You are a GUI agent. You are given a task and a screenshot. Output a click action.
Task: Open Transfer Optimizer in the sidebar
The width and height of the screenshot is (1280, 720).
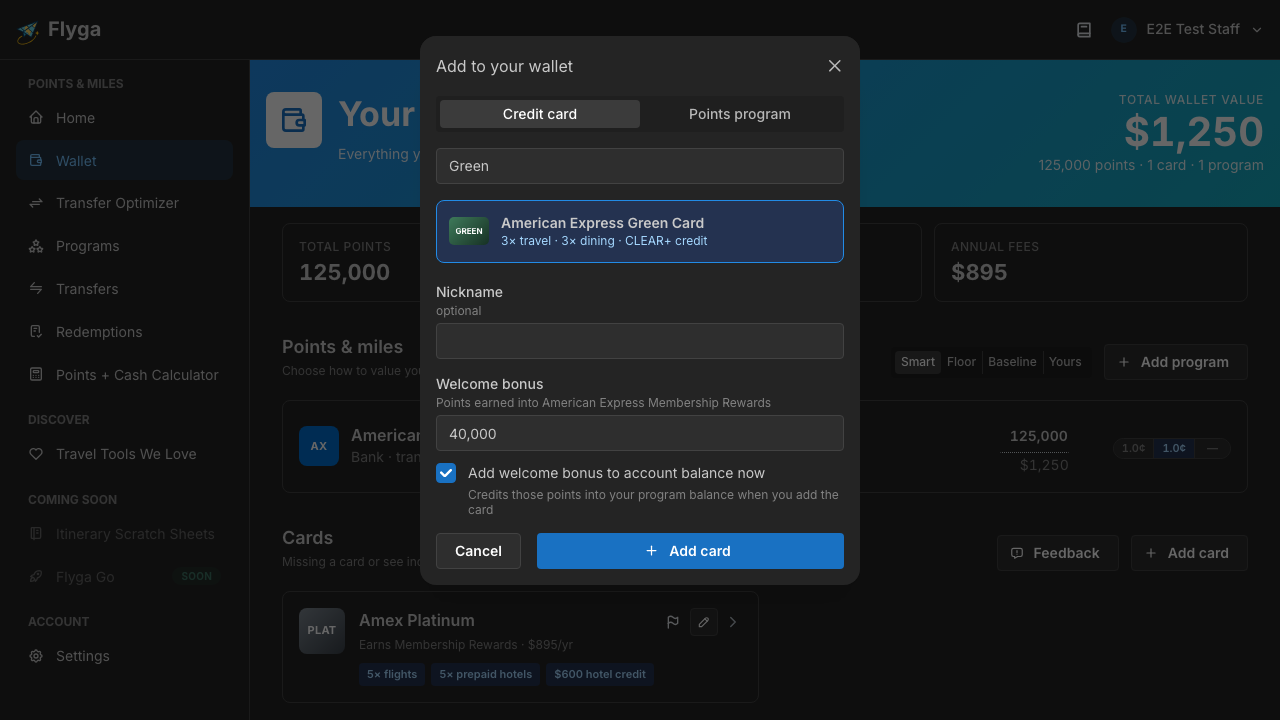(x=124, y=203)
